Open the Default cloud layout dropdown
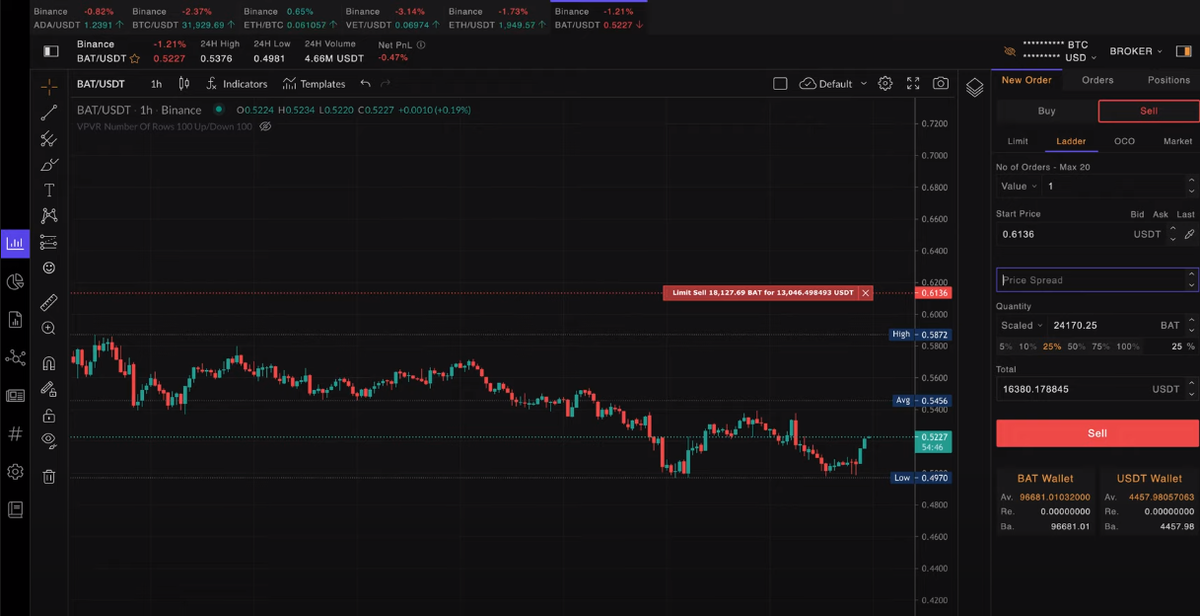 point(832,83)
